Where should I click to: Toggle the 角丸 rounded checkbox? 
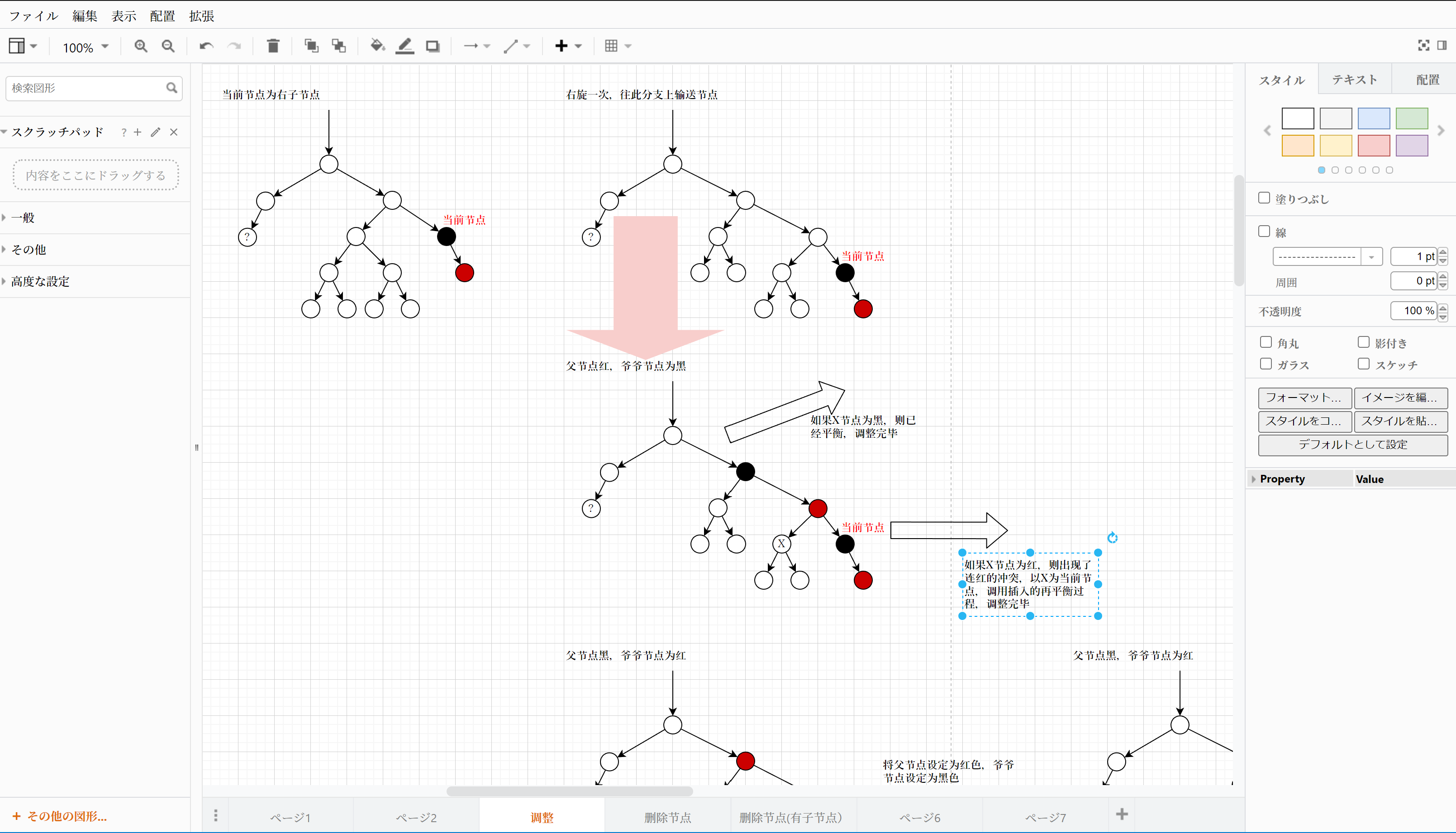1266,342
